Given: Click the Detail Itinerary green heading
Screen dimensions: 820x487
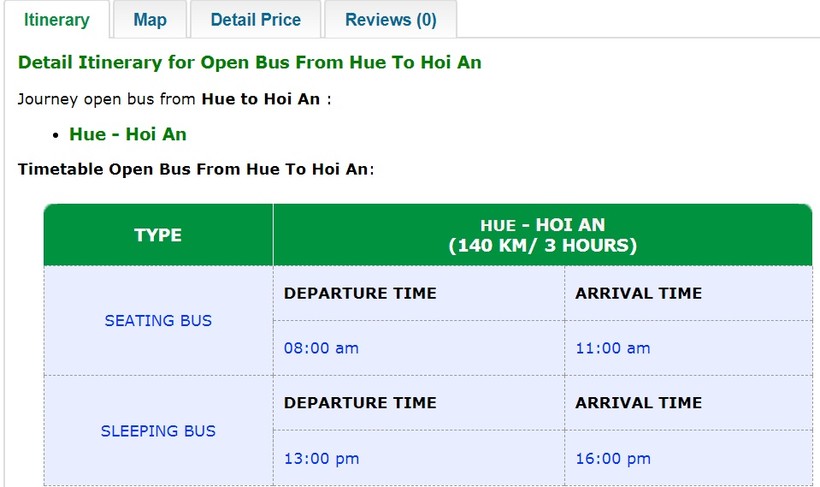Looking at the screenshot, I should click(x=250, y=62).
